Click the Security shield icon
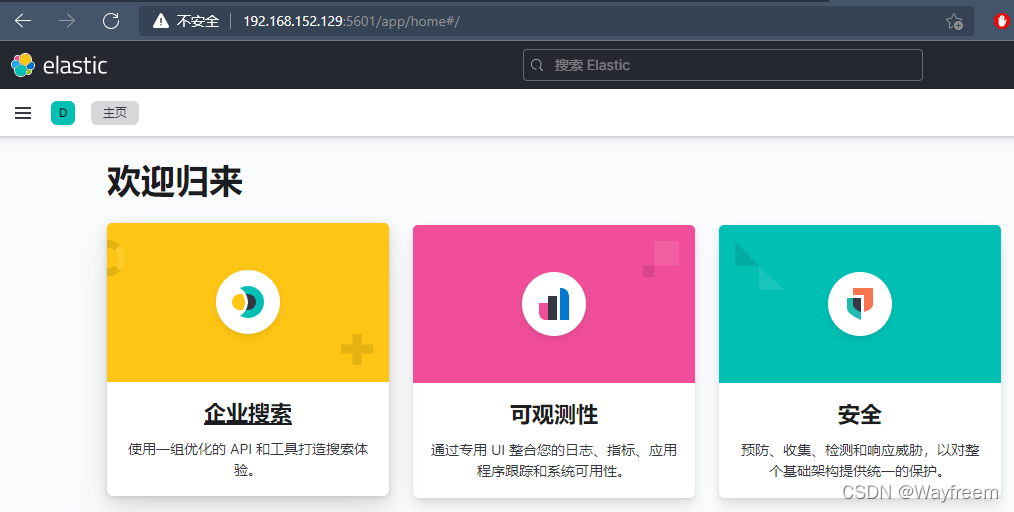The width and height of the screenshot is (1014, 512). coord(859,304)
